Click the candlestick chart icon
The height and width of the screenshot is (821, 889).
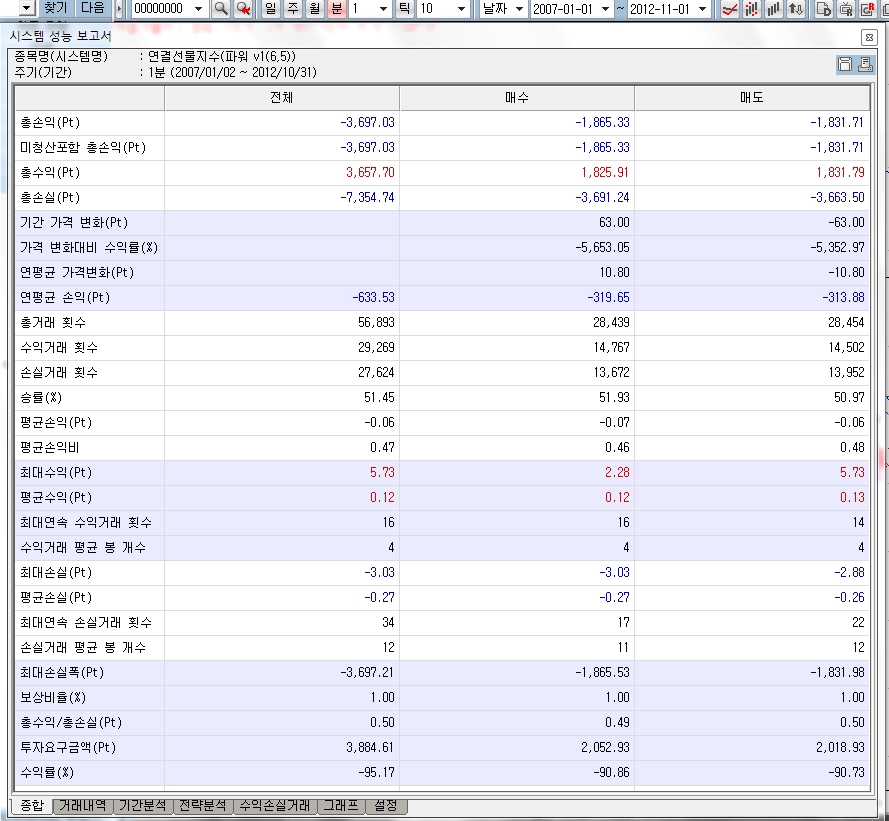click(x=752, y=9)
